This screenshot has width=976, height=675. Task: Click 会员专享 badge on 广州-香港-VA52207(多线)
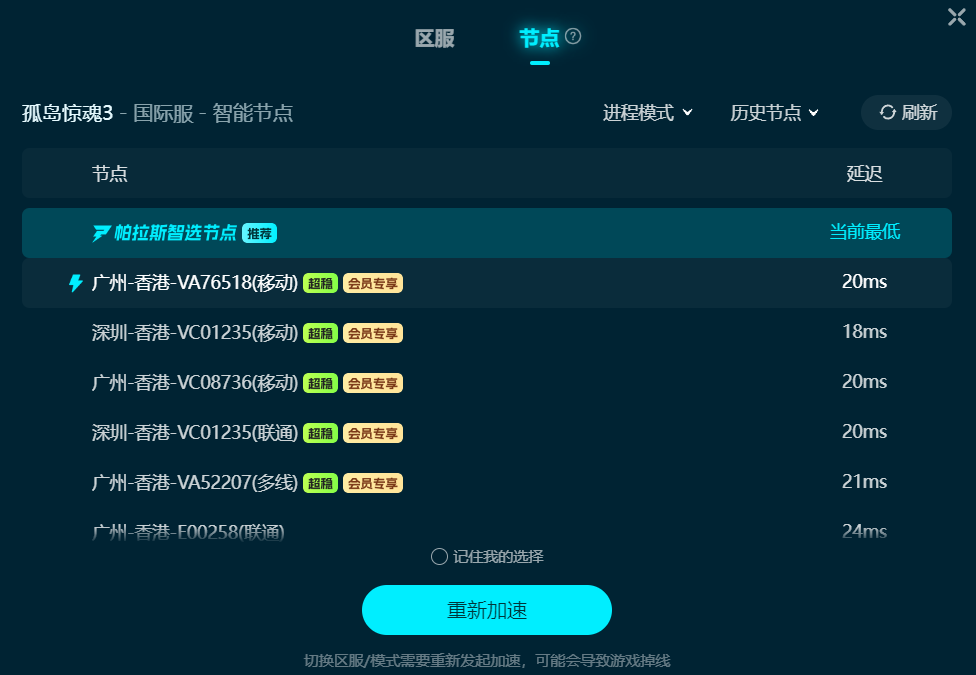pyautogui.click(x=373, y=483)
